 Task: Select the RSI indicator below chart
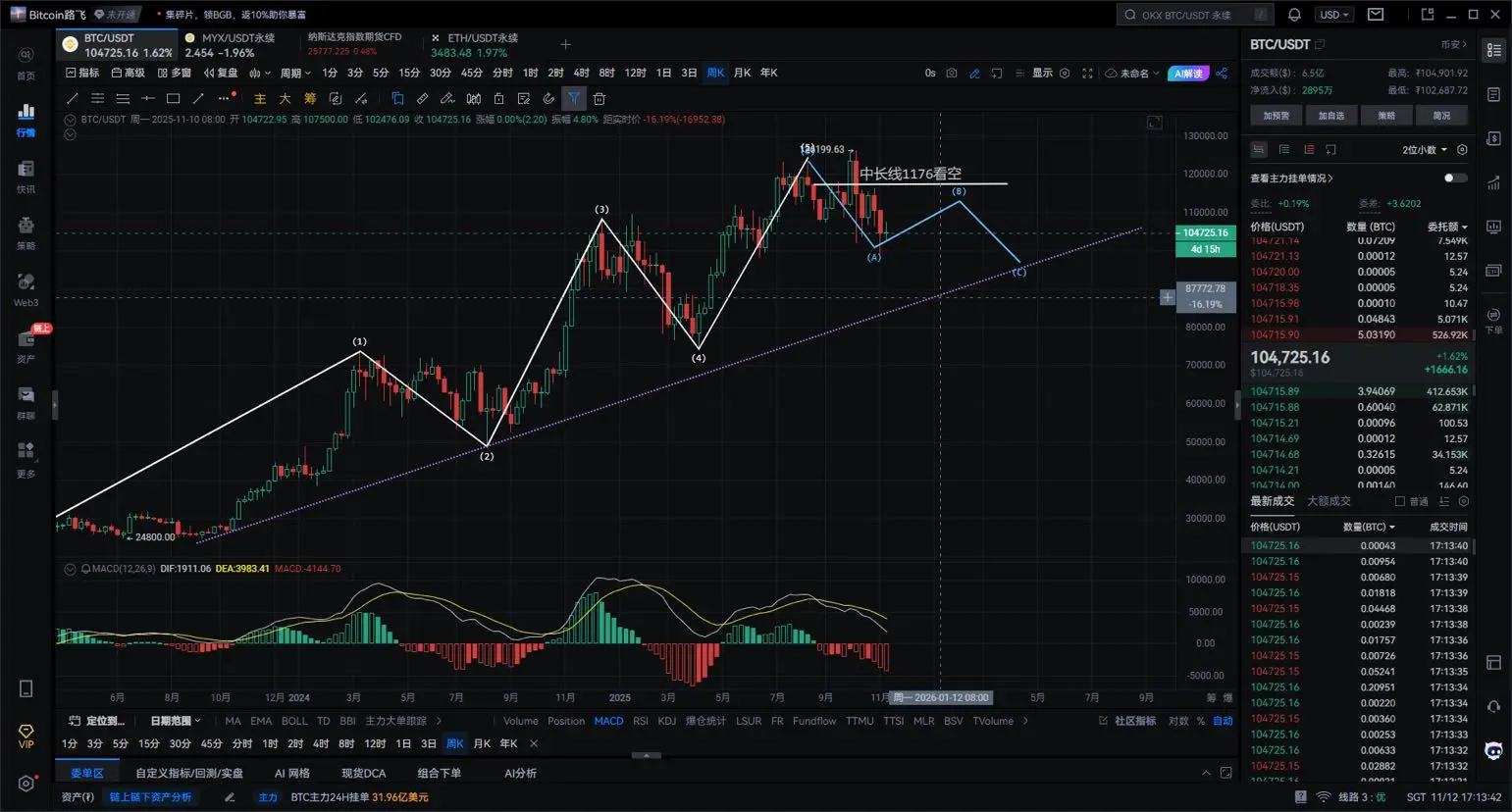(x=641, y=721)
